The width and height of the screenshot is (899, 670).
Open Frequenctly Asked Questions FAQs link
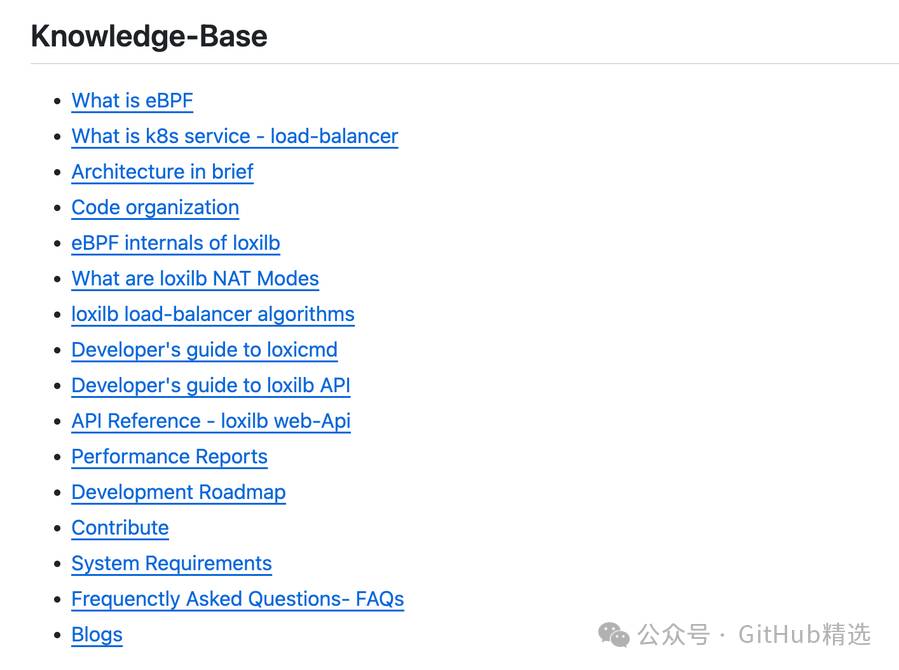tap(237, 599)
